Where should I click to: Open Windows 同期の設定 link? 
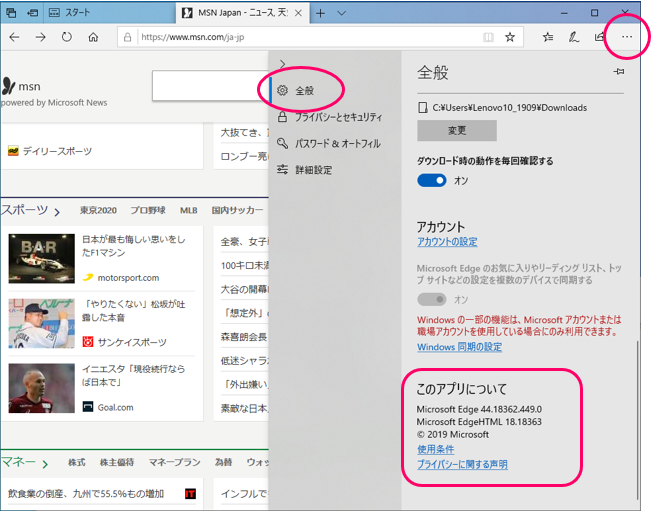[x=459, y=347]
